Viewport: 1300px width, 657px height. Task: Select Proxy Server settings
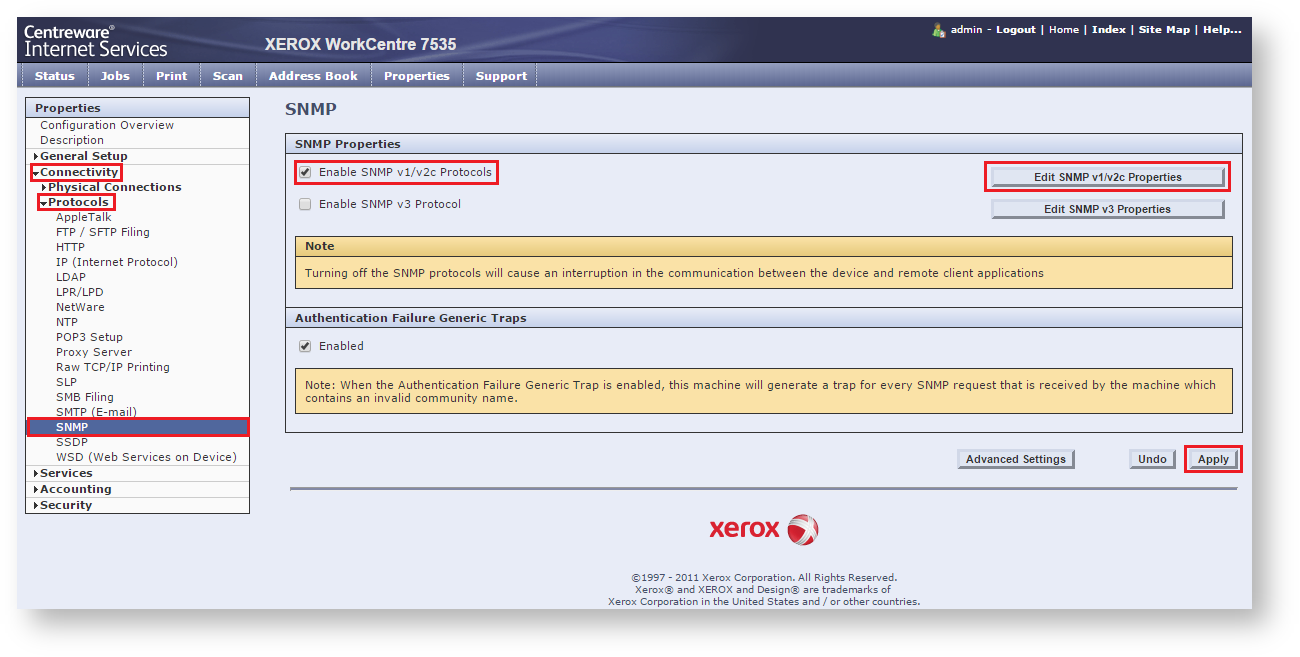click(x=94, y=352)
